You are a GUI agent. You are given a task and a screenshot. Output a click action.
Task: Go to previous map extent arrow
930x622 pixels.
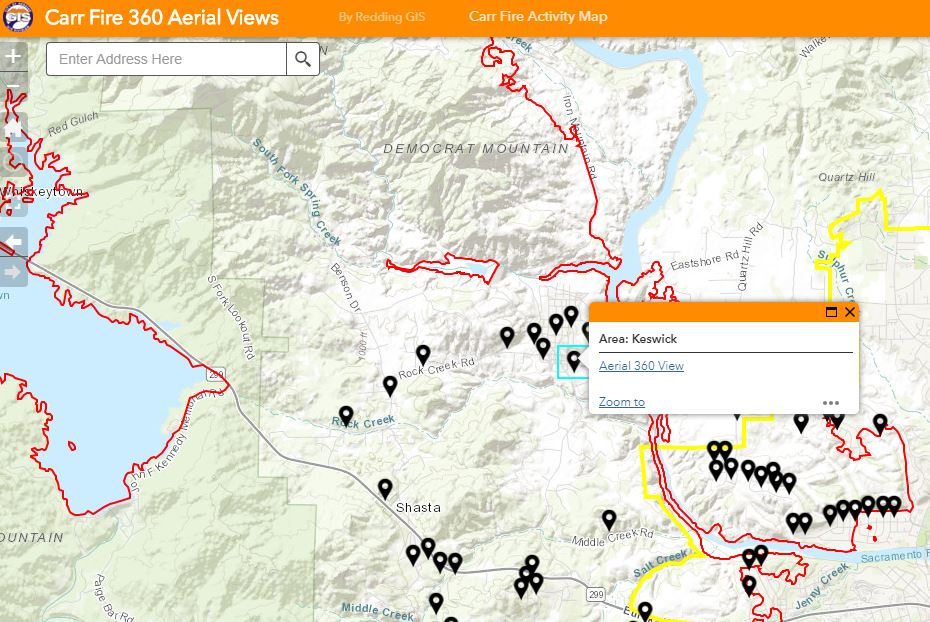point(13,240)
